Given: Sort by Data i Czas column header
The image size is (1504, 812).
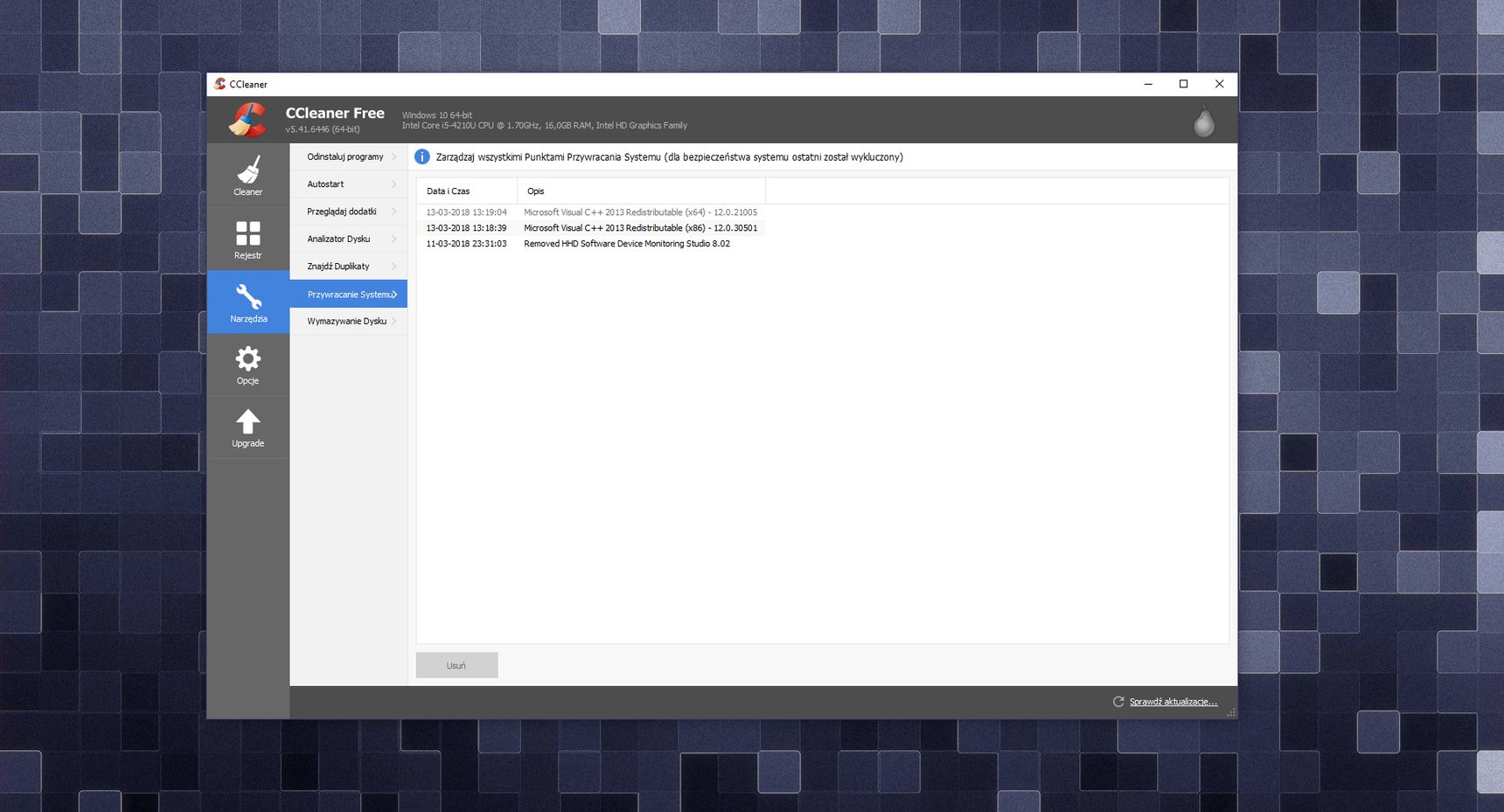Looking at the screenshot, I should 467,191.
